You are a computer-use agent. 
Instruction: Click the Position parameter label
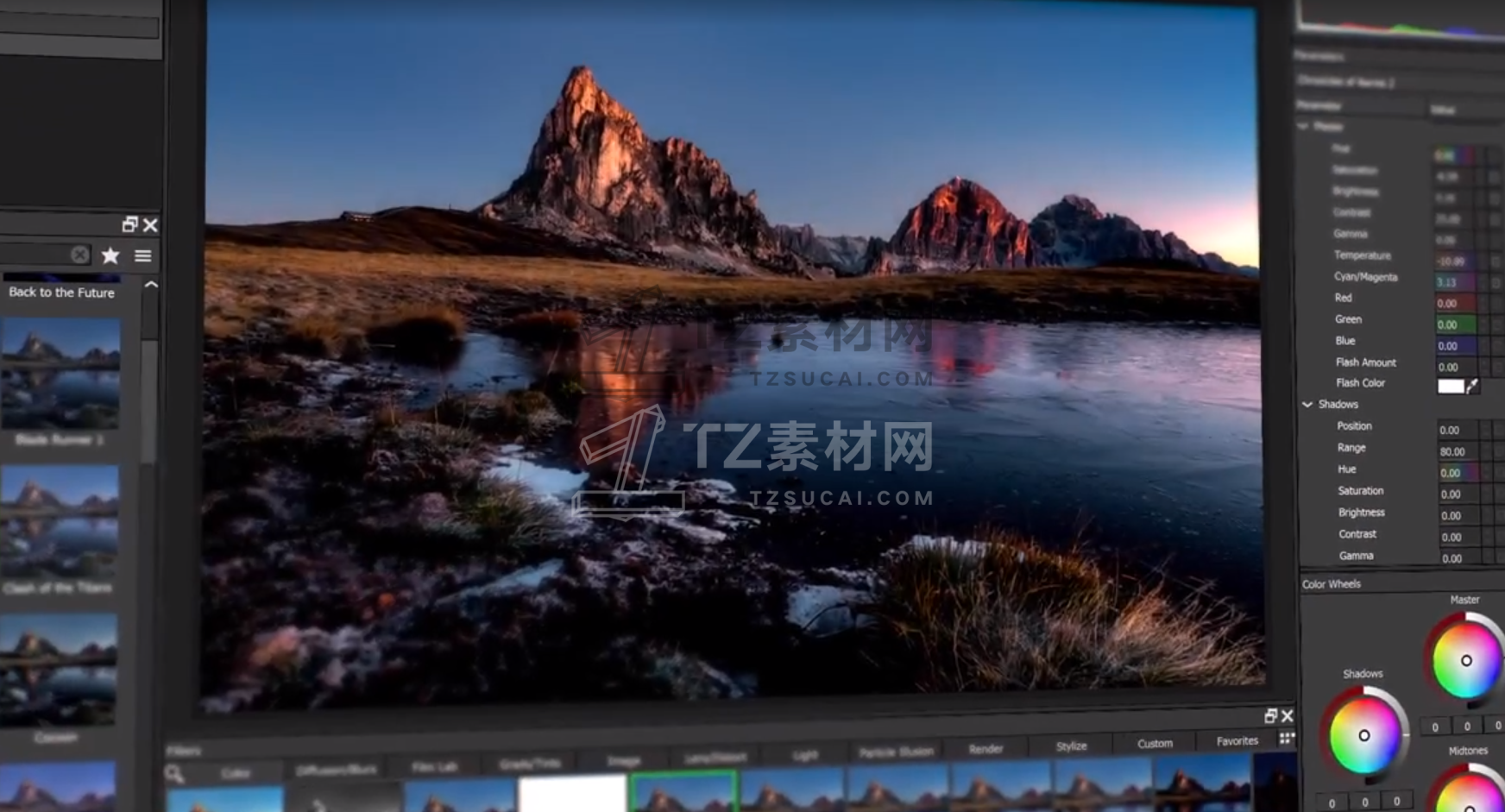(x=1354, y=426)
